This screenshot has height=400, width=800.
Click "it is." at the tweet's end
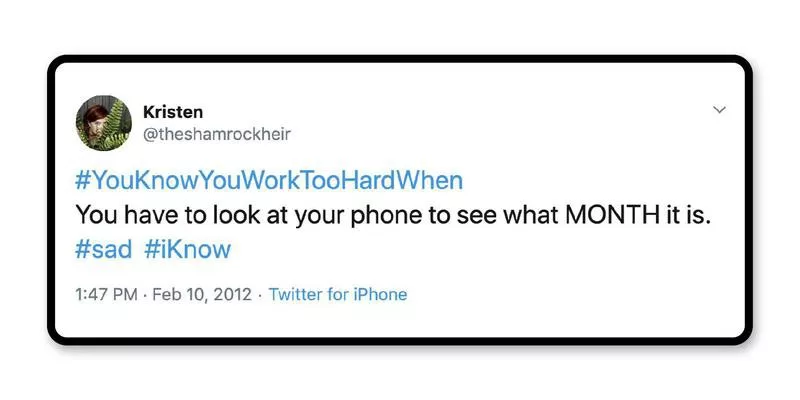[x=686, y=215]
